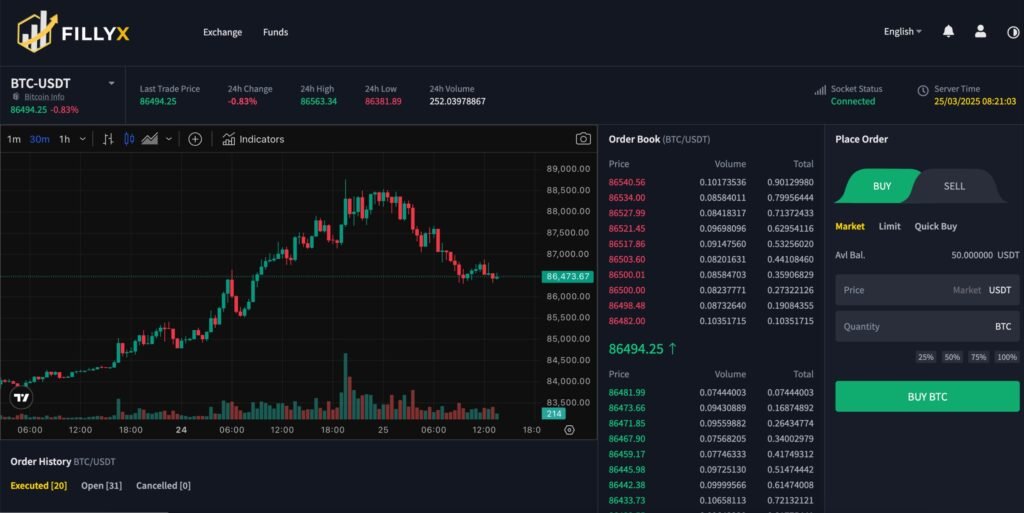
Task: Click the compare or add symbol plus icon
Action: pos(195,139)
